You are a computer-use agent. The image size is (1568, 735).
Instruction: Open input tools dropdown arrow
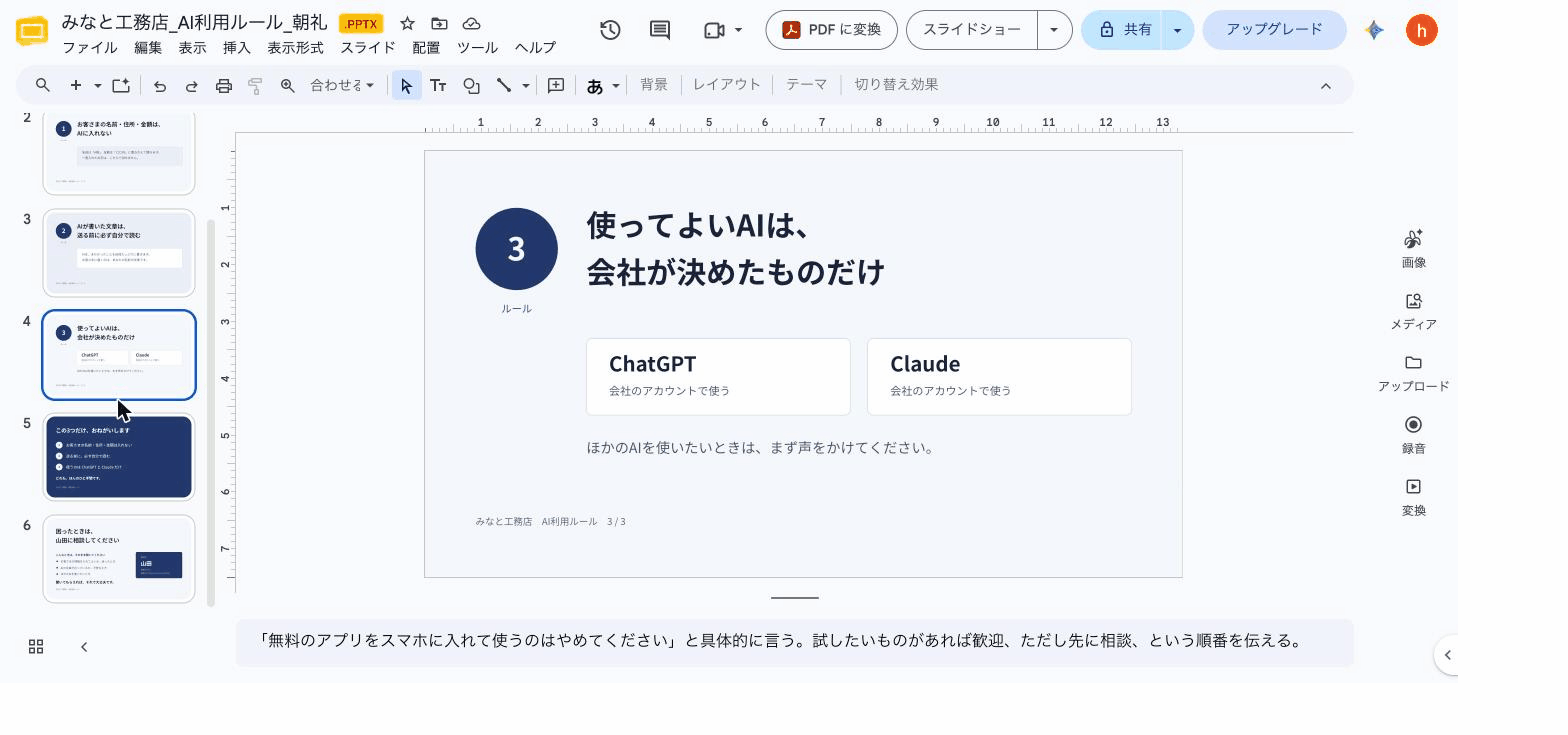pyautogui.click(x=616, y=86)
